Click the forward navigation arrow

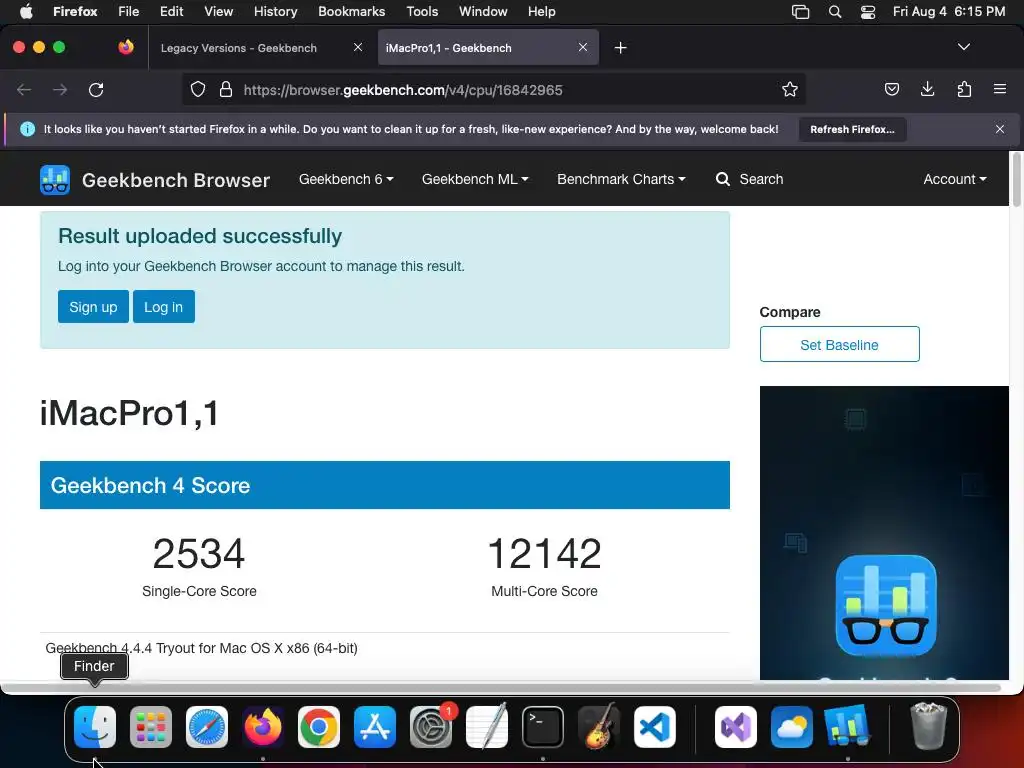coord(60,89)
